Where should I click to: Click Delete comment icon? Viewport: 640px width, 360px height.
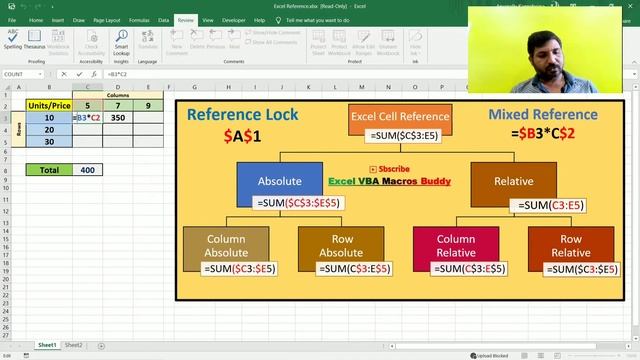[x=197, y=40]
